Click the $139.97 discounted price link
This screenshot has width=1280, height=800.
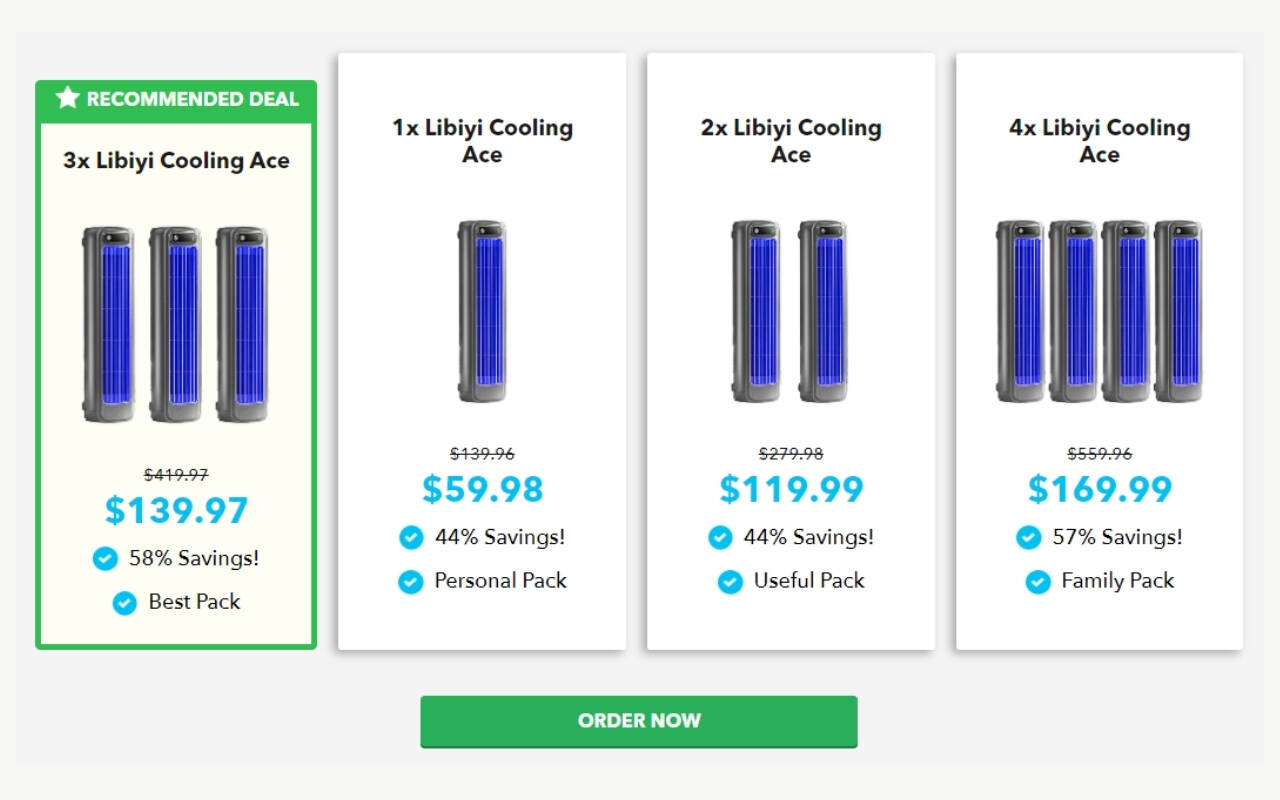[x=176, y=511]
